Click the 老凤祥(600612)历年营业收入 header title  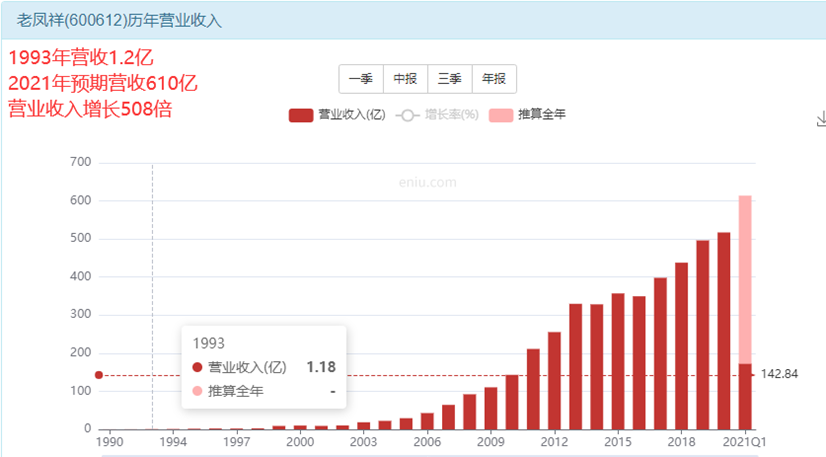pos(119,21)
